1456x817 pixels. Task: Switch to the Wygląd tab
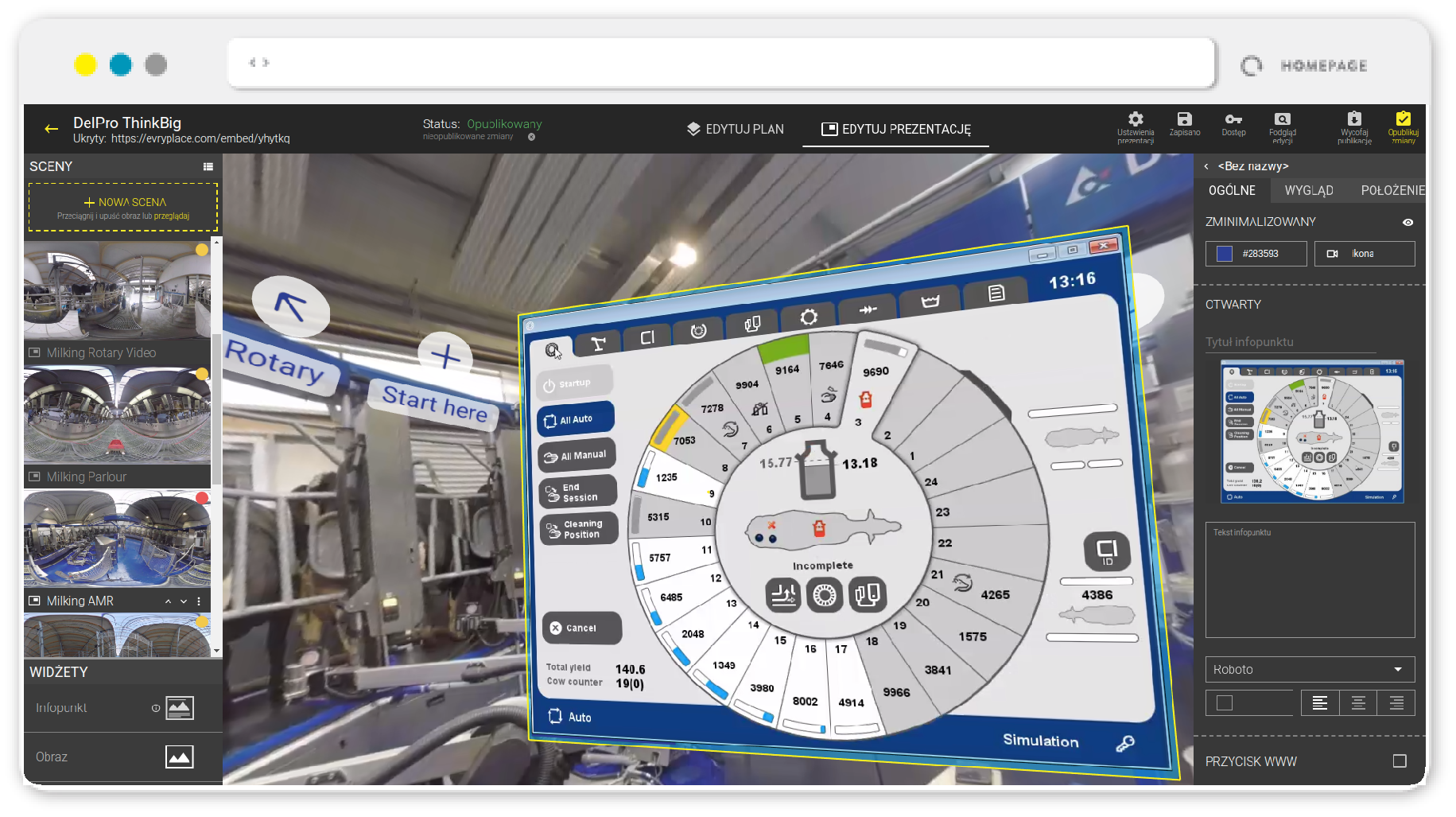tap(1308, 191)
